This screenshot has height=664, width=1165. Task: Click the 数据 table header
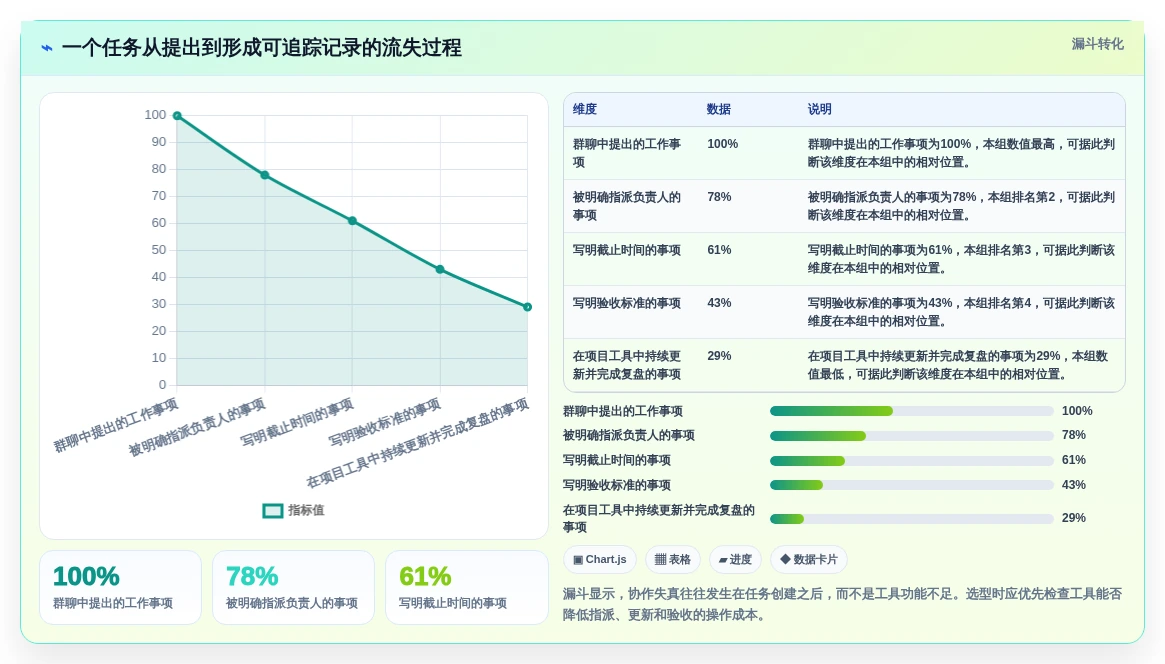pos(718,109)
